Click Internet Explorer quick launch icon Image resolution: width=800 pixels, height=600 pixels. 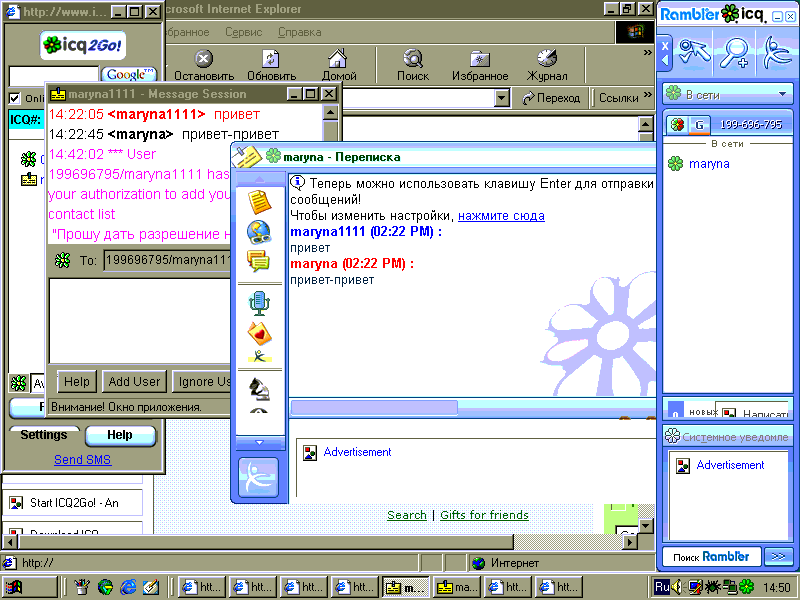click(x=128, y=587)
